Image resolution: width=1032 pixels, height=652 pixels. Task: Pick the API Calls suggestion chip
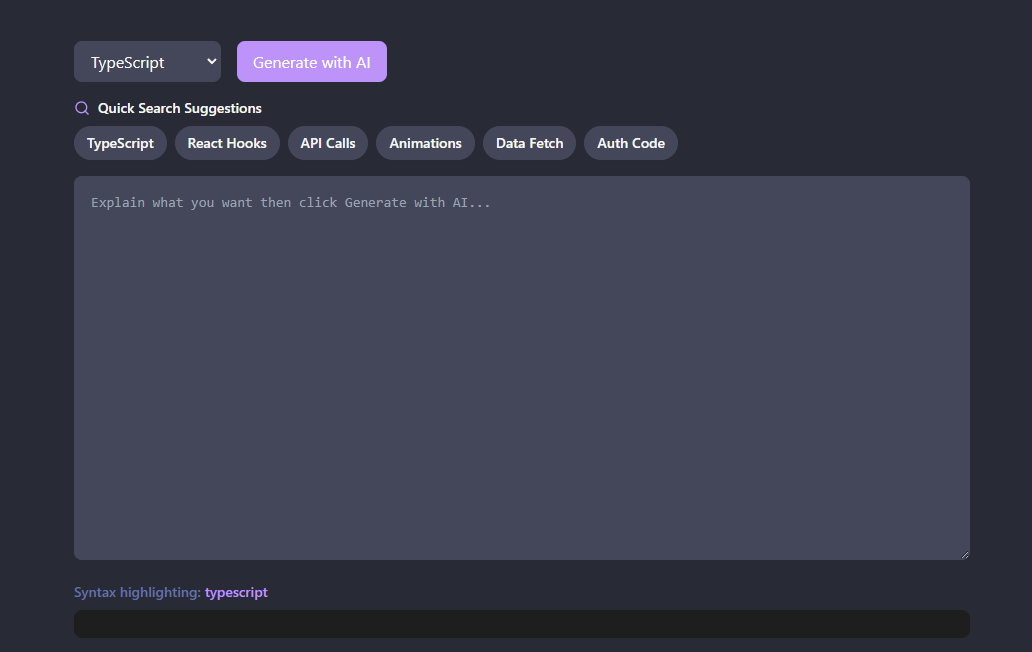click(x=328, y=143)
